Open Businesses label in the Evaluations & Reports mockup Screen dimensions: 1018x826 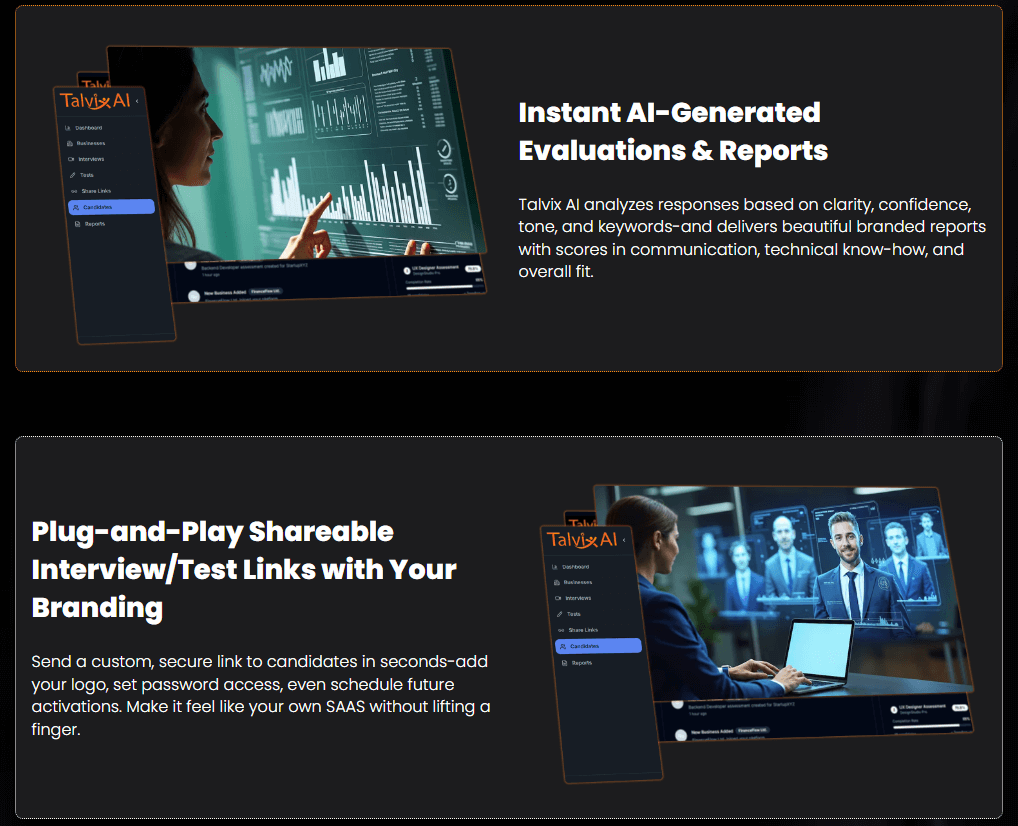[91, 144]
